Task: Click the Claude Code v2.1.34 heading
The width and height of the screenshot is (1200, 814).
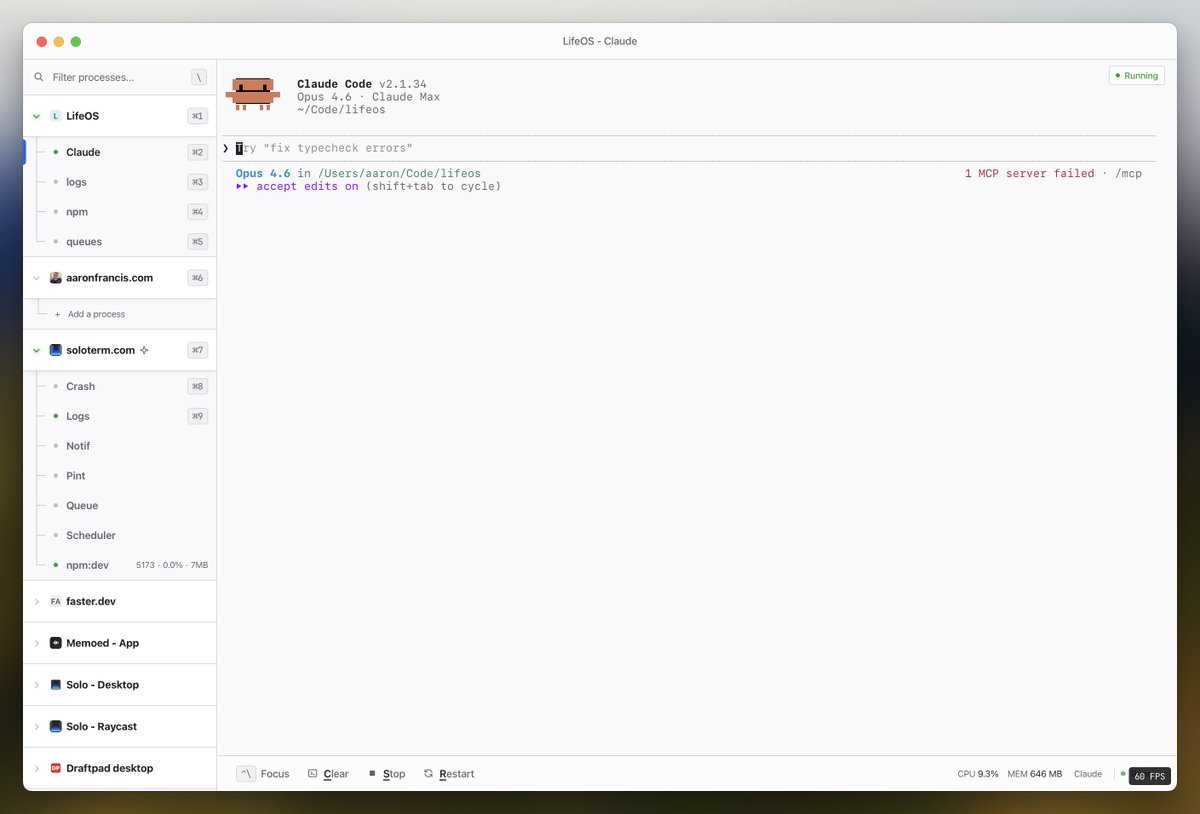Action: pyautogui.click(x=362, y=84)
